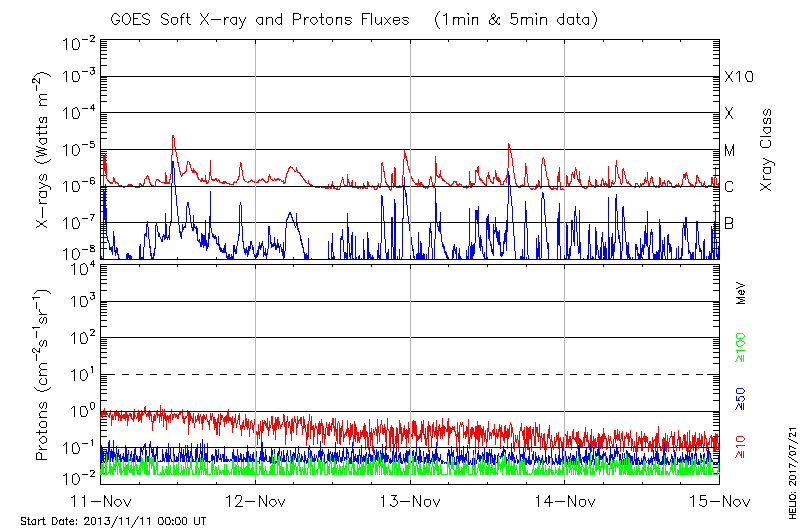Click the Protons axis label
This screenshot has height=530, width=800.
click(45, 375)
